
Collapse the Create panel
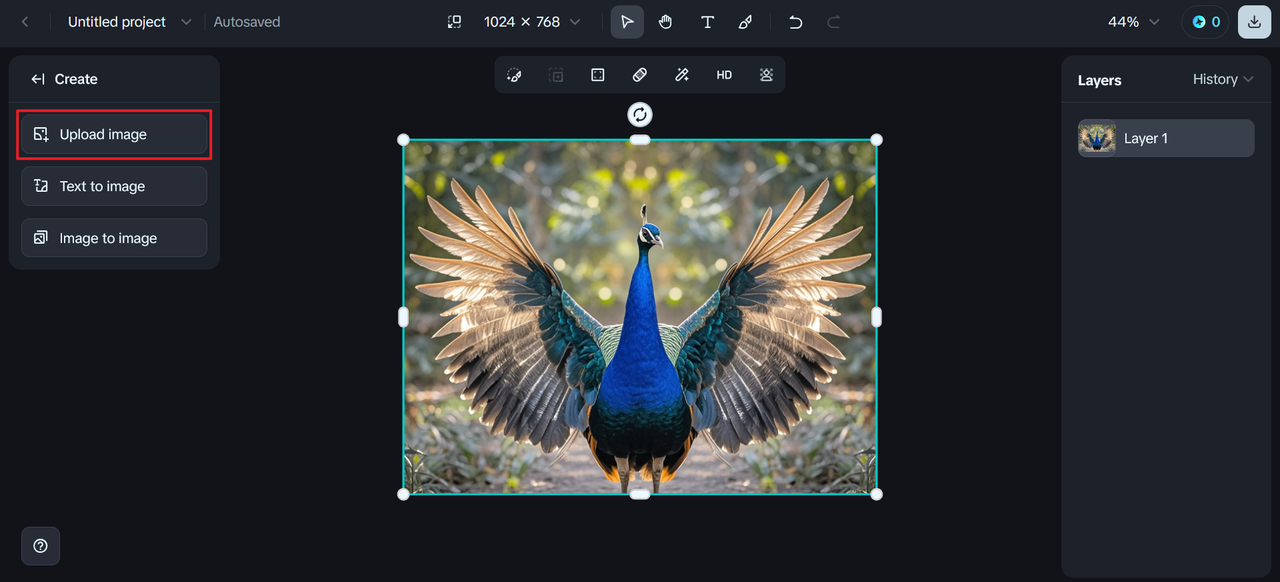click(38, 79)
